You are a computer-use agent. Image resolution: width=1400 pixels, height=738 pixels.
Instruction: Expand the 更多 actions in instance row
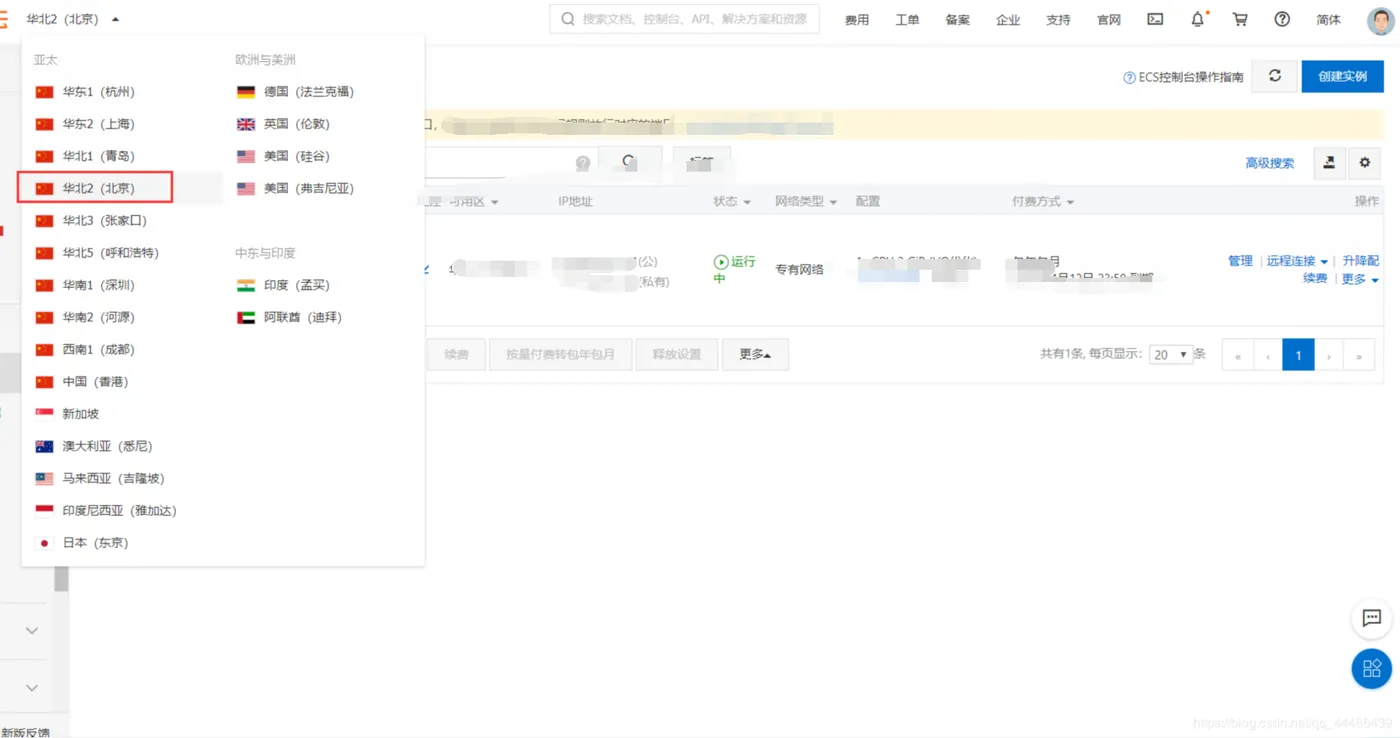[1360, 279]
